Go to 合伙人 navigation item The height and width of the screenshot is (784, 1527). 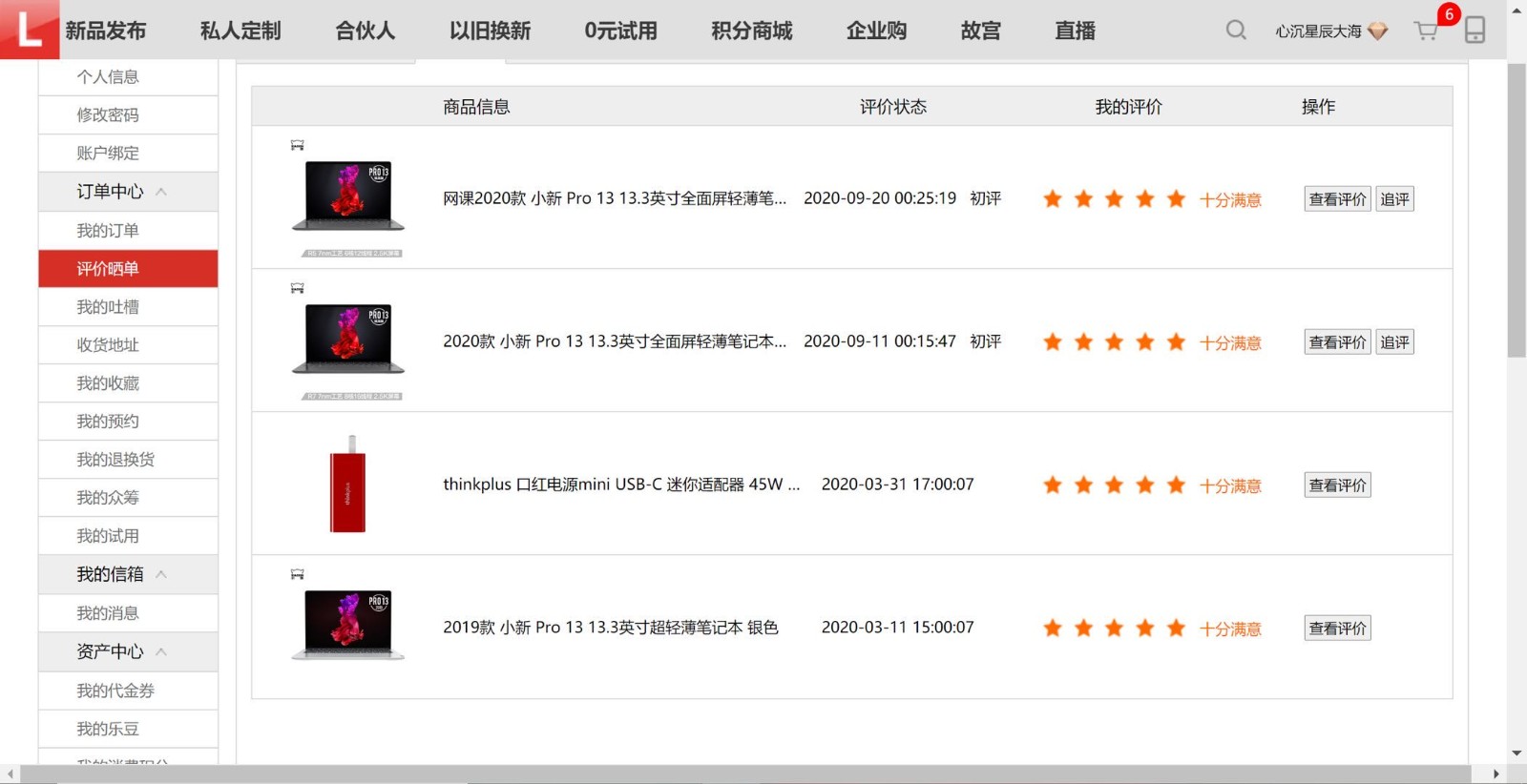point(366,31)
